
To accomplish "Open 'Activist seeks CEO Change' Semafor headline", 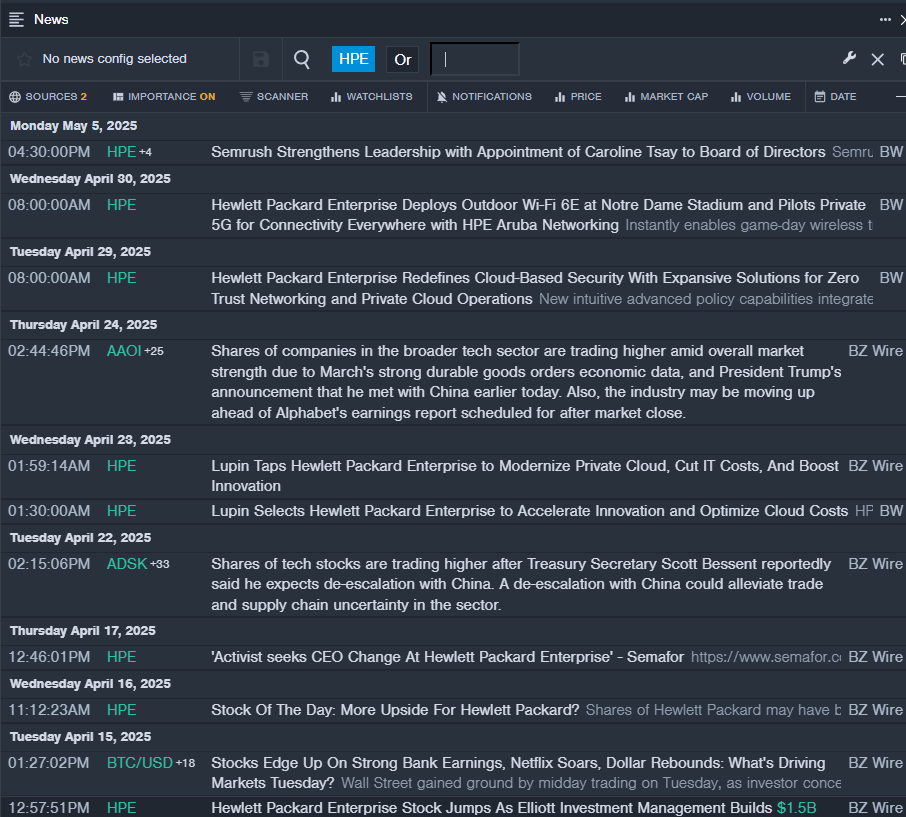I will tap(447, 657).
